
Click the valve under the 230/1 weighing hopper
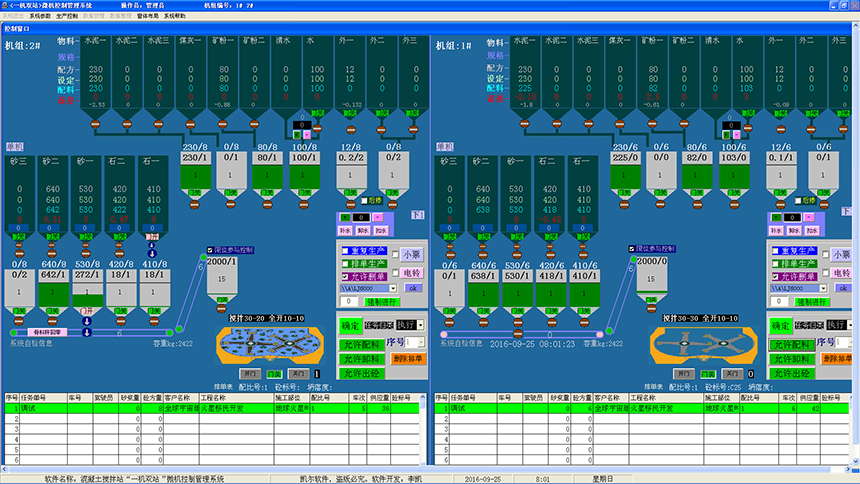pyautogui.click(x=195, y=205)
